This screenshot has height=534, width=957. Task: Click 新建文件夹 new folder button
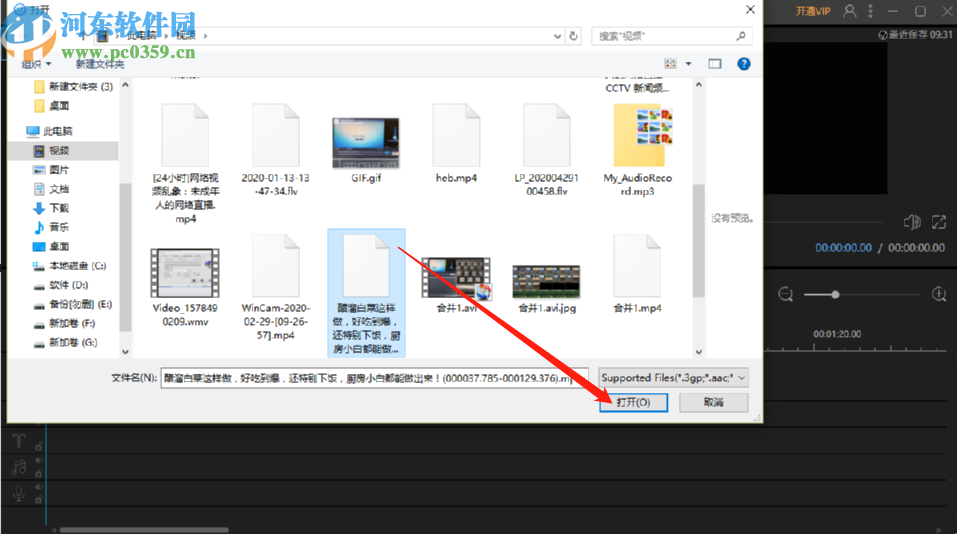pos(99,64)
